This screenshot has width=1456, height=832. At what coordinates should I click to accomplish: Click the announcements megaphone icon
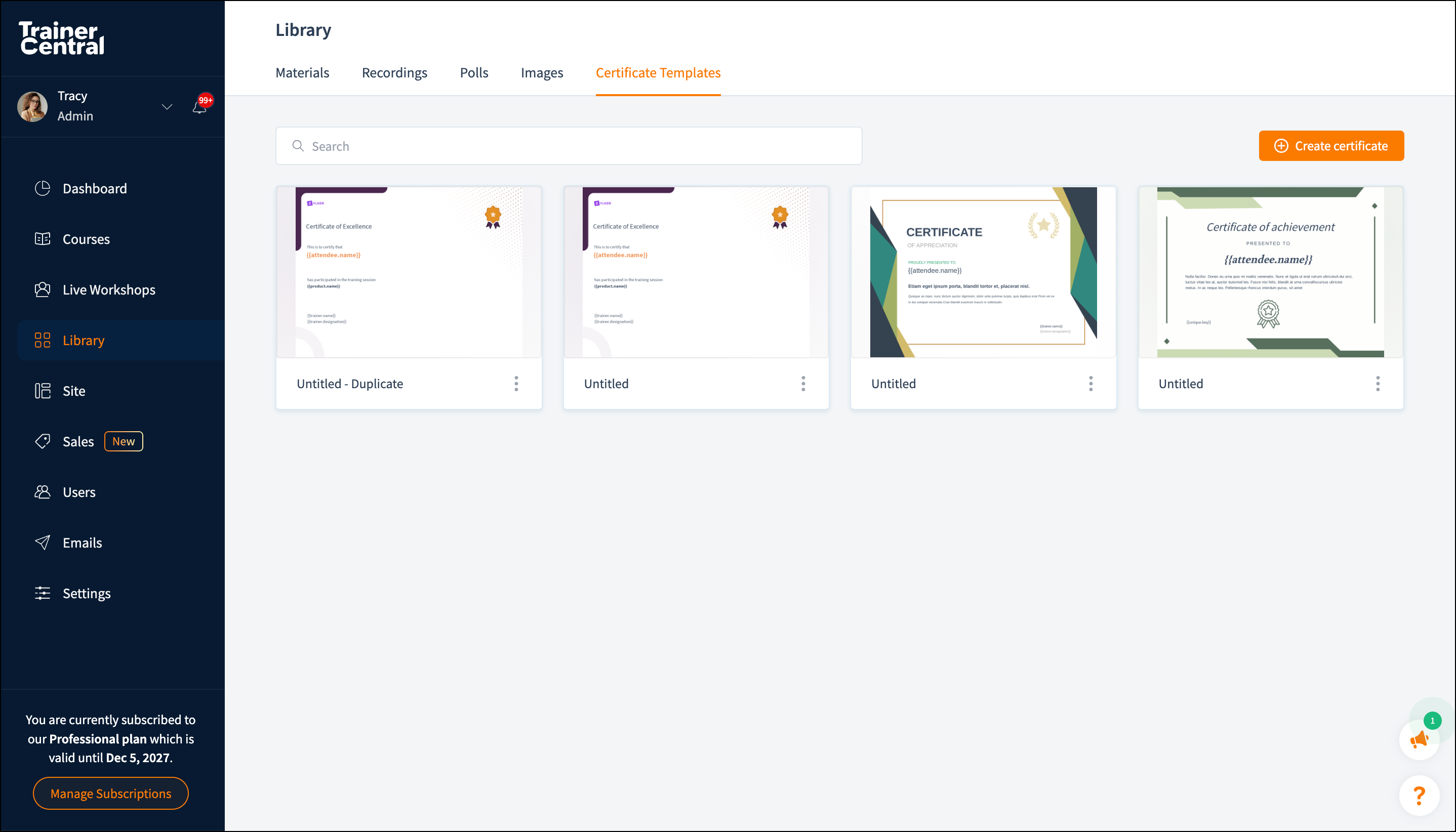click(x=1419, y=740)
